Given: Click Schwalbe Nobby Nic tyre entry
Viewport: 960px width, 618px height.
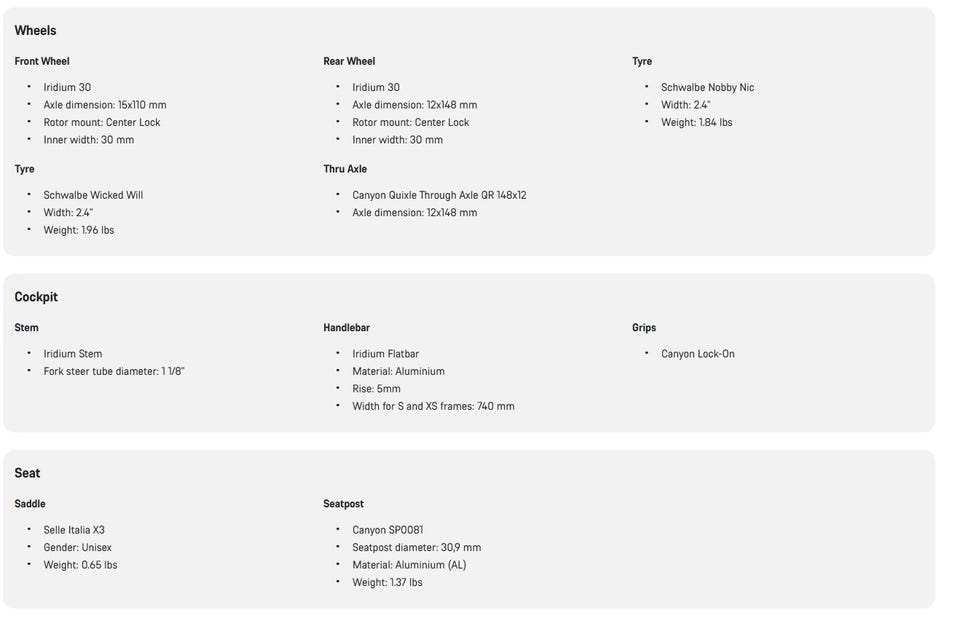Looking at the screenshot, I should (707, 88).
